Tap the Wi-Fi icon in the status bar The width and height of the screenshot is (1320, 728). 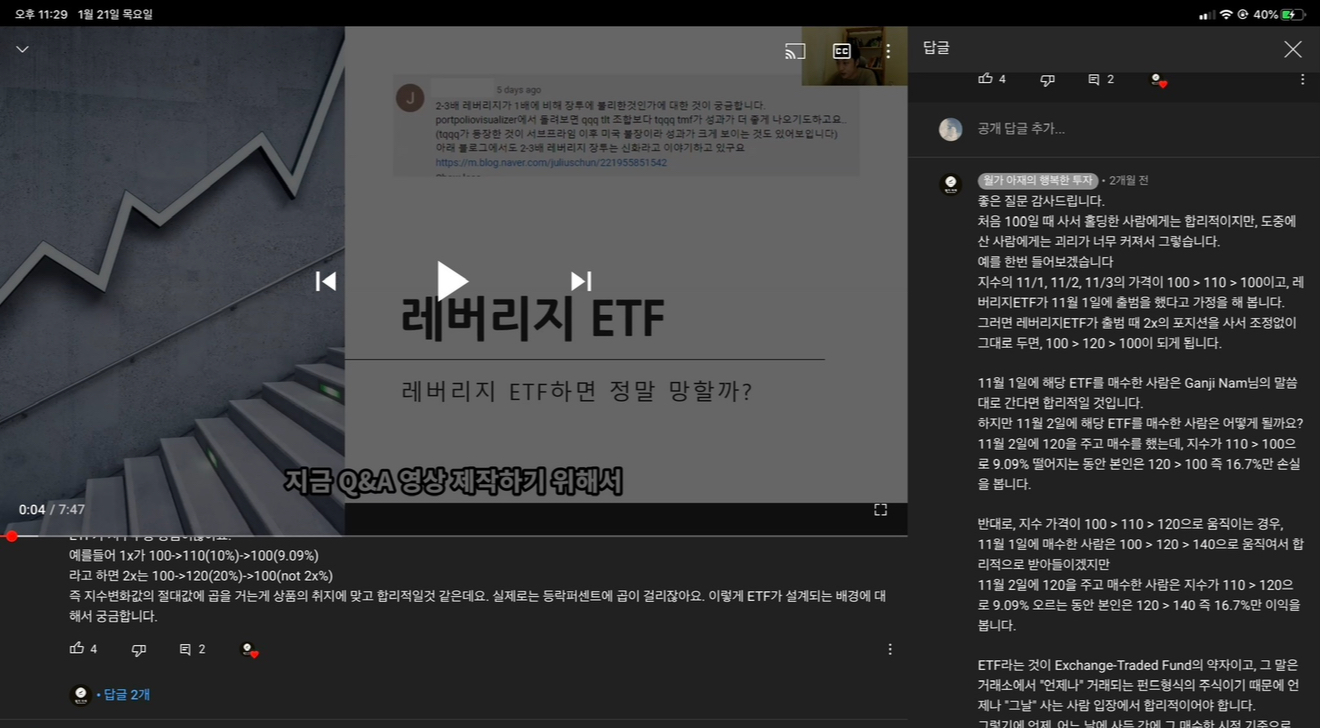[x=1226, y=15]
